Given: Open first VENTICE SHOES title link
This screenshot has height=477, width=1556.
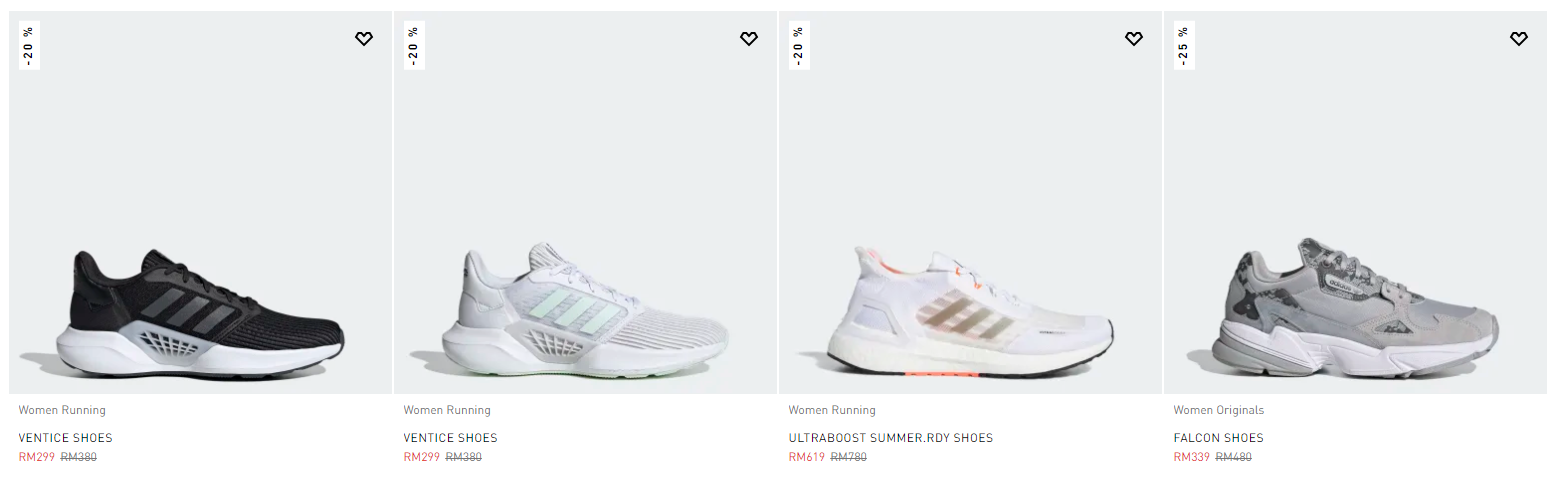Looking at the screenshot, I should click(x=66, y=438).
